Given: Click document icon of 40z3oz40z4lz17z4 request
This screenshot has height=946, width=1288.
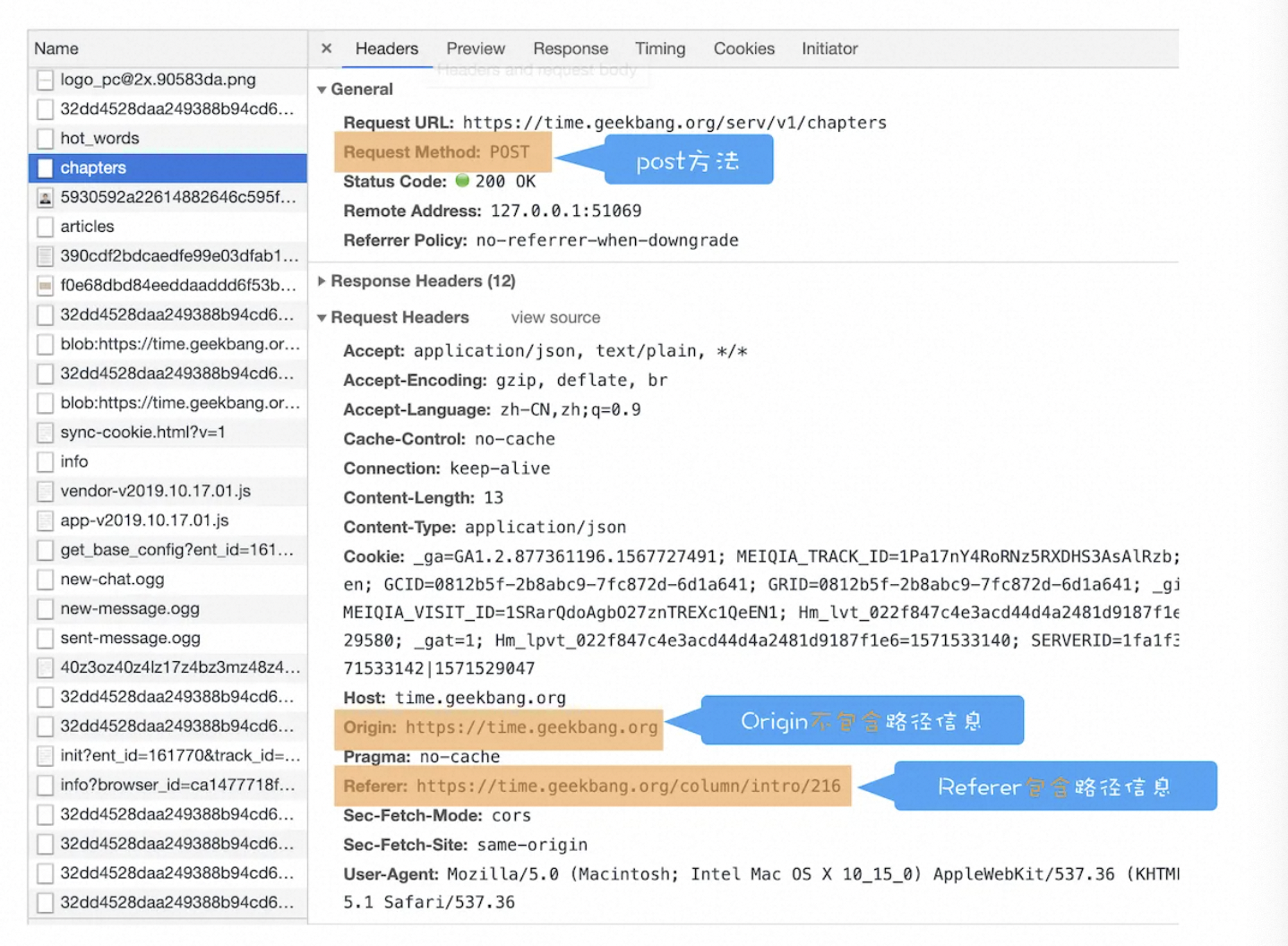Looking at the screenshot, I should click(45, 668).
